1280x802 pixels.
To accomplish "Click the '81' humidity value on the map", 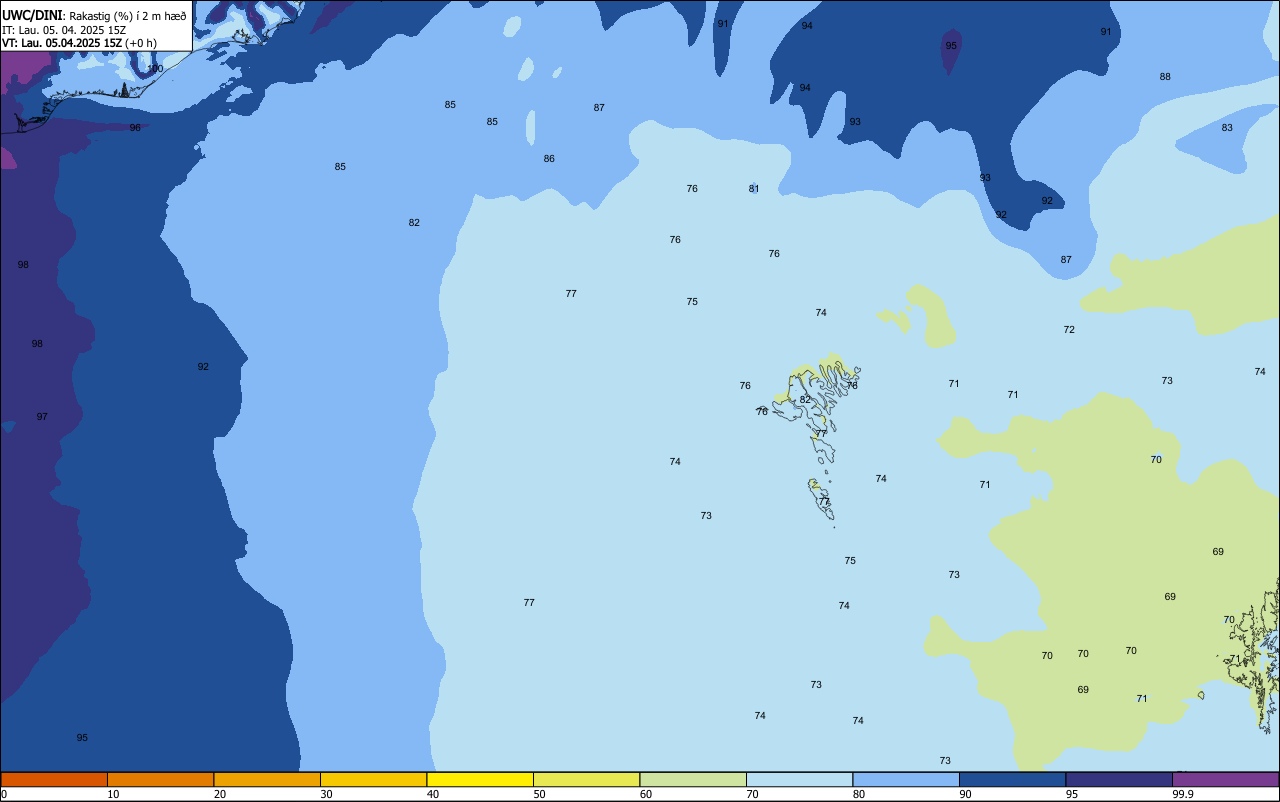I will (754, 189).
